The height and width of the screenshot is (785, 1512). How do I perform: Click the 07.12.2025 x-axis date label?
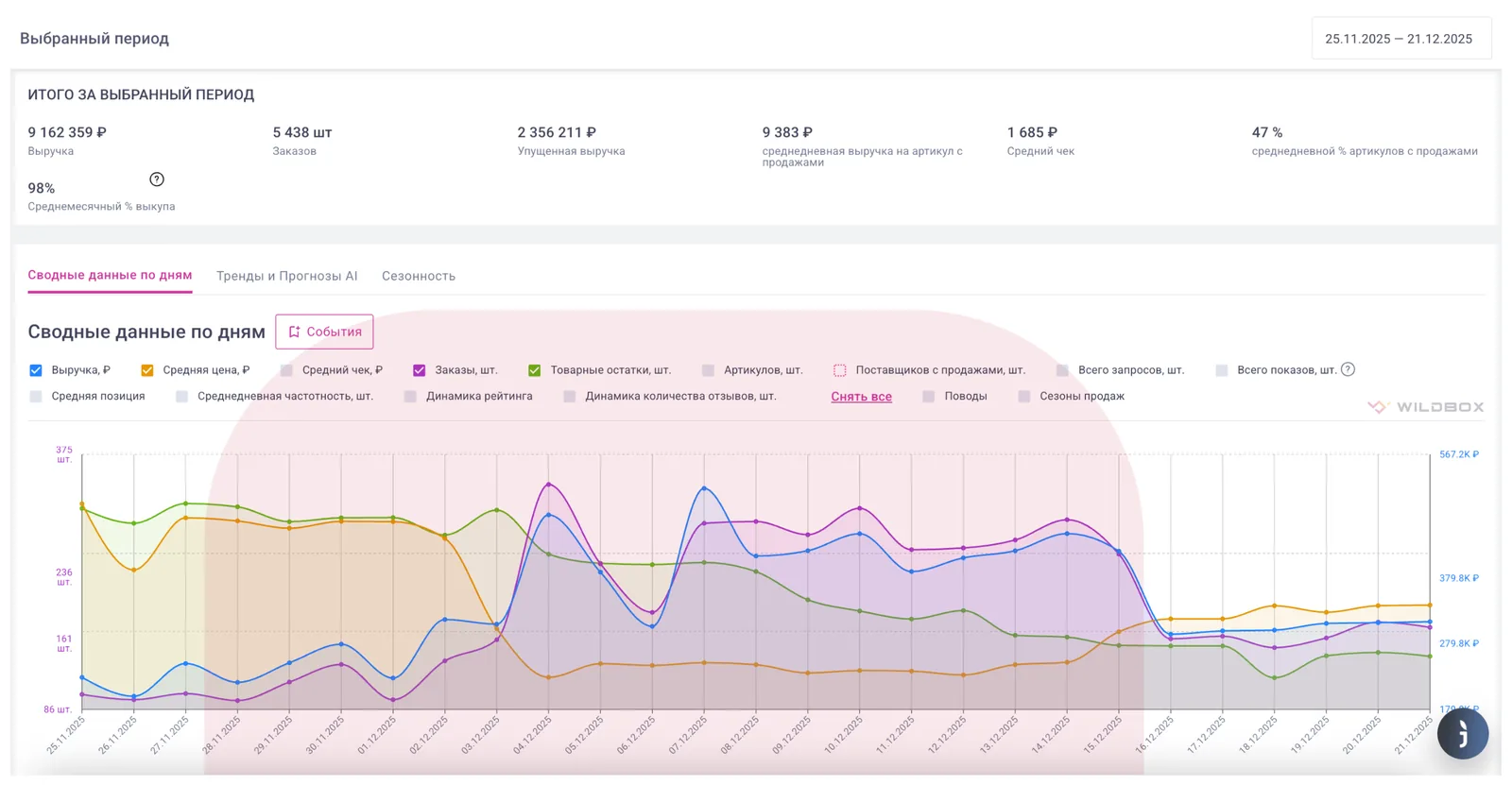688,735
